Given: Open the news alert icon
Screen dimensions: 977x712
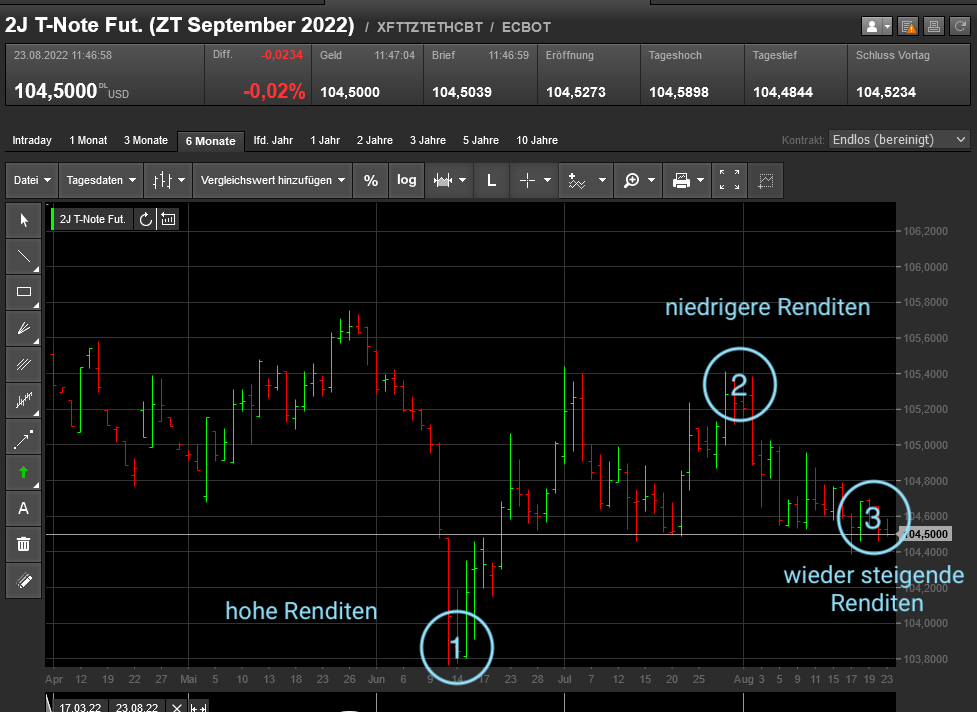Looking at the screenshot, I should point(907,26).
